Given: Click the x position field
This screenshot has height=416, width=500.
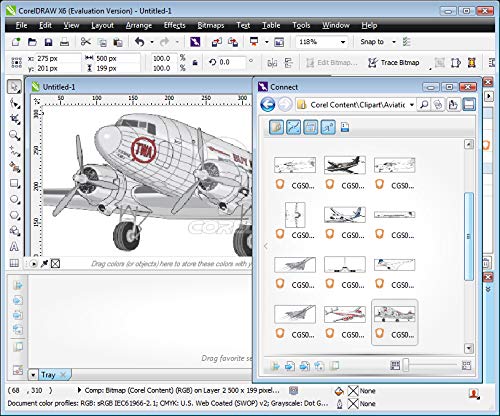Looking at the screenshot, I should pos(58,58).
